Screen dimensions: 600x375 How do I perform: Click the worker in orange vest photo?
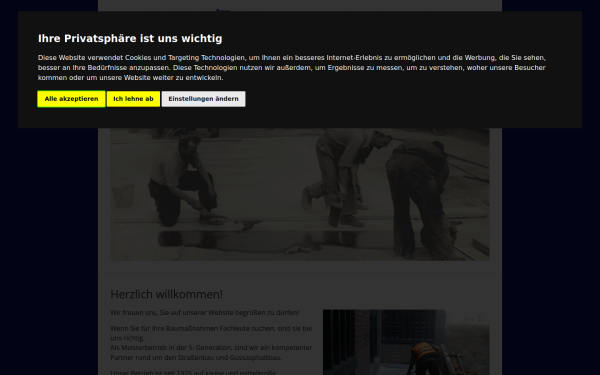[x=406, y=342]
